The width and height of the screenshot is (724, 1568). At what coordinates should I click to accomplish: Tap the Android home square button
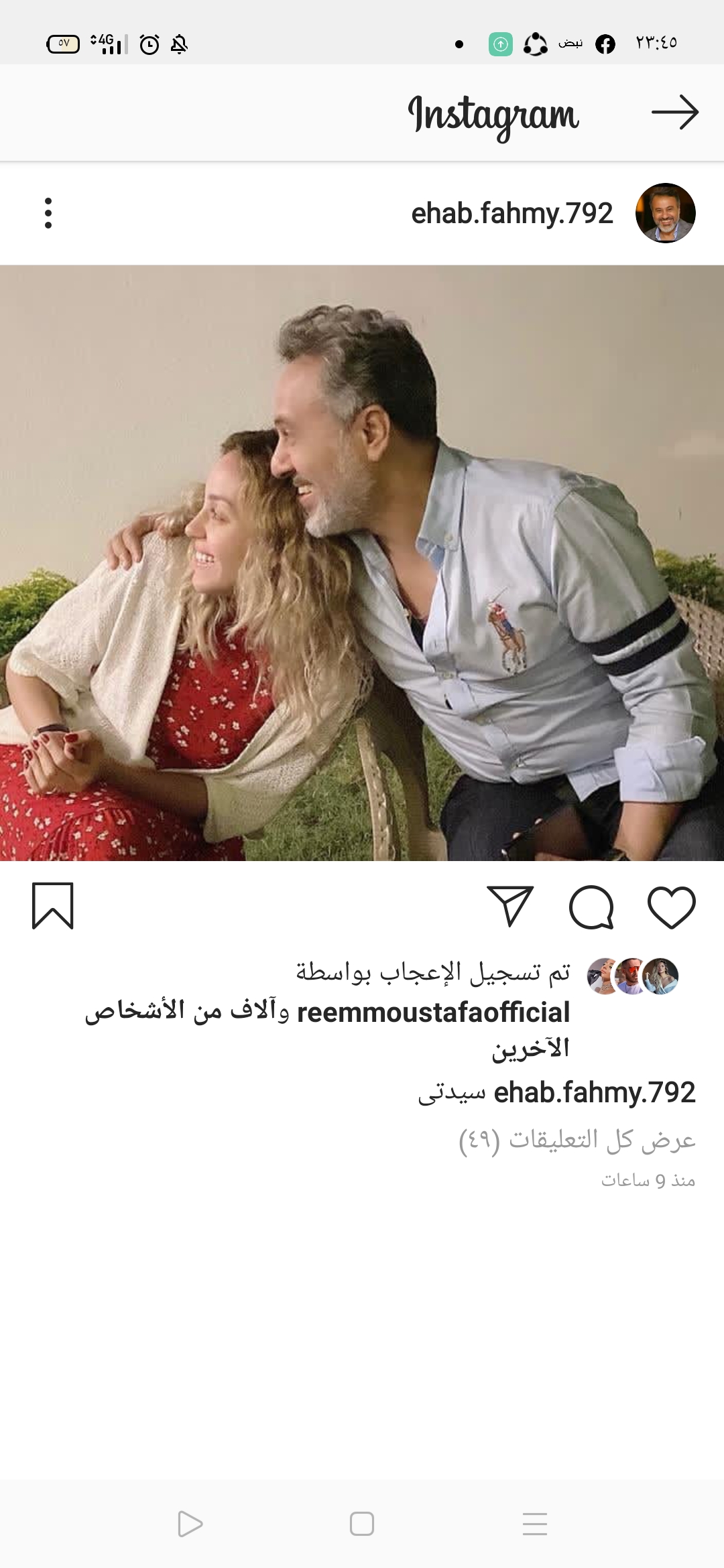[362, 1524]
